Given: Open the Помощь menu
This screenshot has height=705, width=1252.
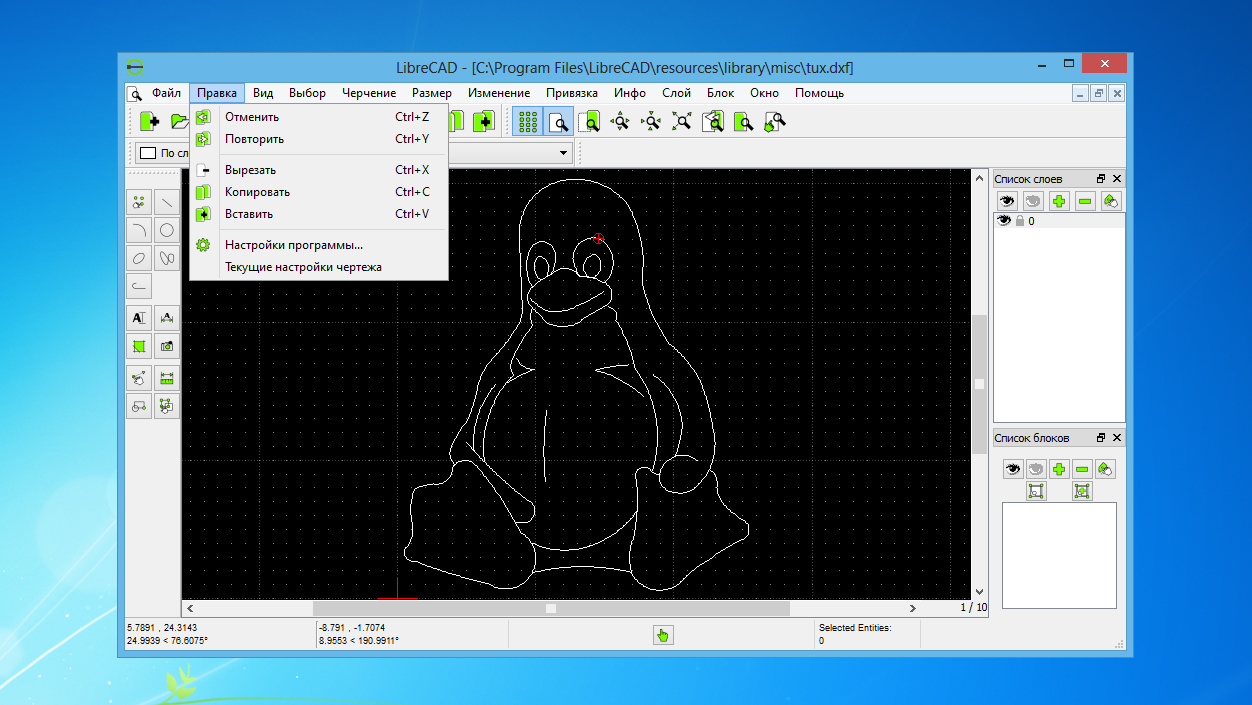Looking at the screenshot, I should pos(819,93).
